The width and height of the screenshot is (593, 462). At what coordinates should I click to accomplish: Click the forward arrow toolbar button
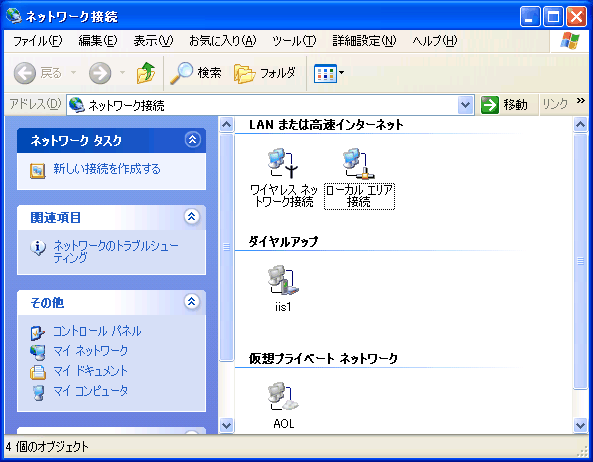pyautogui.click(x=100, y=73)
